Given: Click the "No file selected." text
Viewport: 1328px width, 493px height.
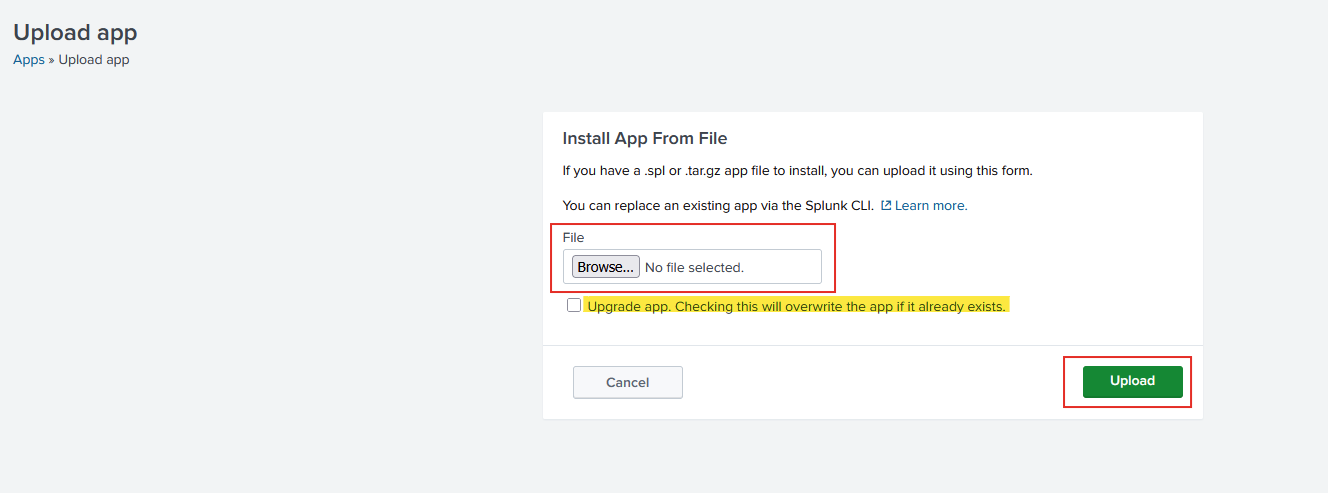Looking at the screenshot, I should pos(694,267).
